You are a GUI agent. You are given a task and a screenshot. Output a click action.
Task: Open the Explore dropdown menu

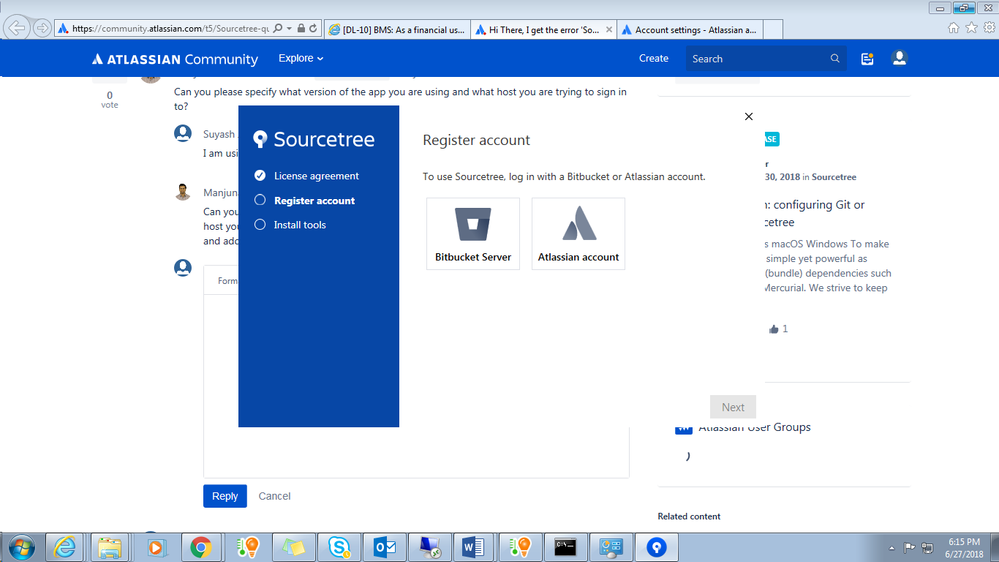tap(301, 58)
